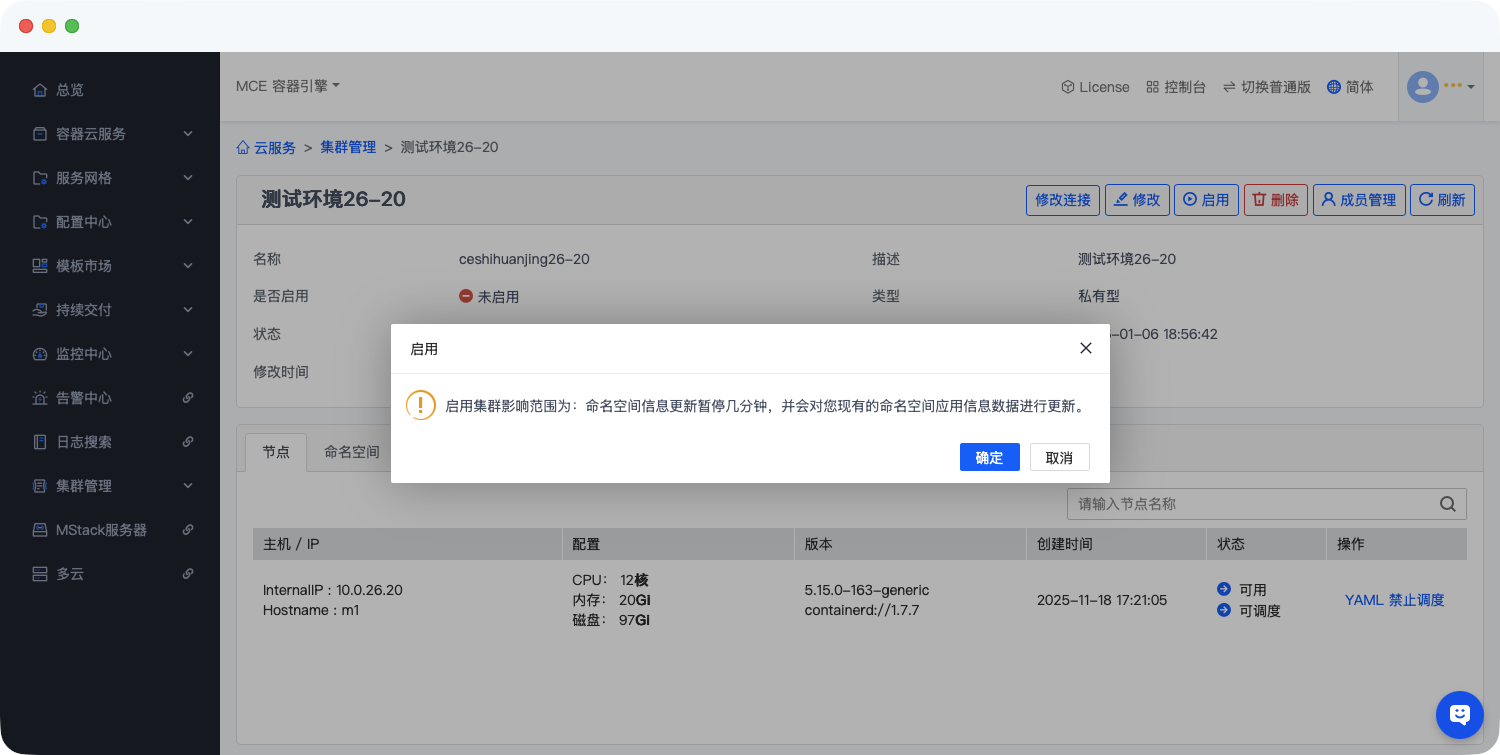Click 取消 to cancel enabling

pyautogui.click(x=1059, y=457)
